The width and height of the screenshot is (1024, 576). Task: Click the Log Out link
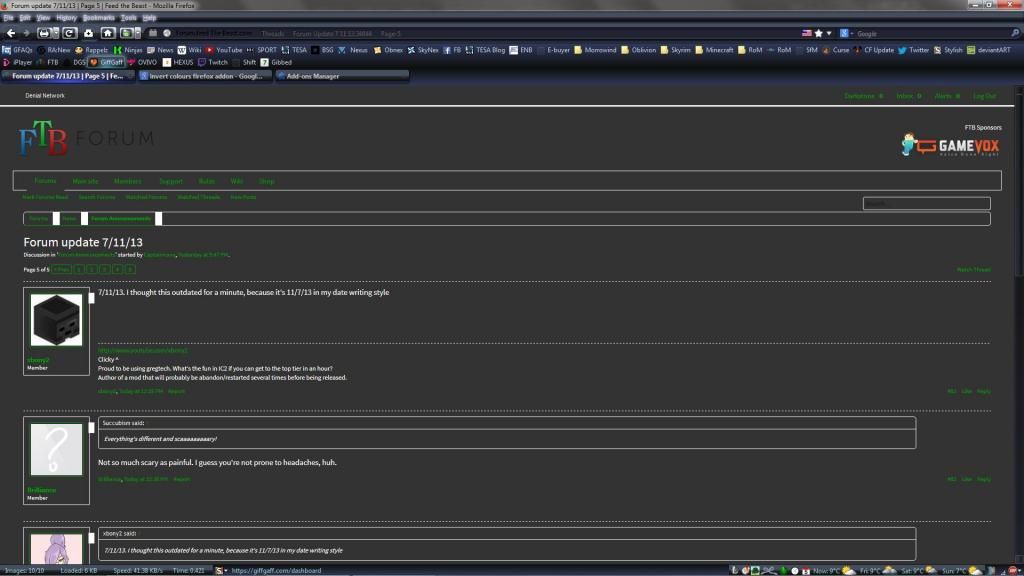pos(984,96)
